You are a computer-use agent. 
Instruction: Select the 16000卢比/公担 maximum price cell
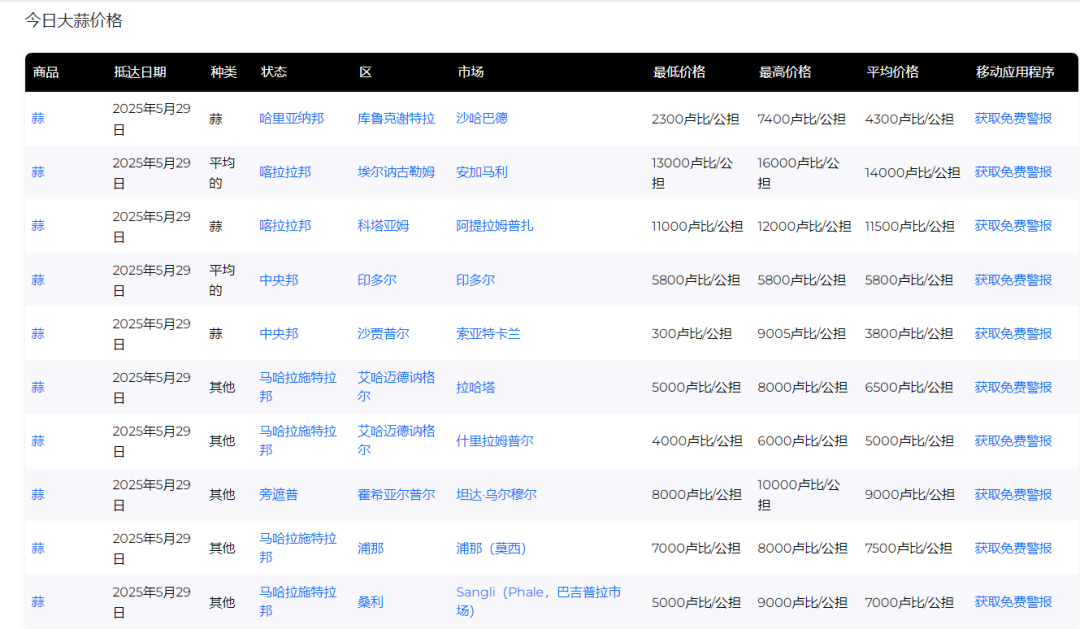[x=799, y=173]
